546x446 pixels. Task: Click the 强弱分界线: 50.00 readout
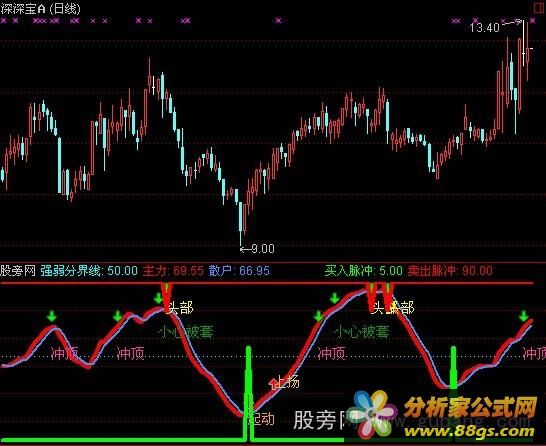[89, 271]
